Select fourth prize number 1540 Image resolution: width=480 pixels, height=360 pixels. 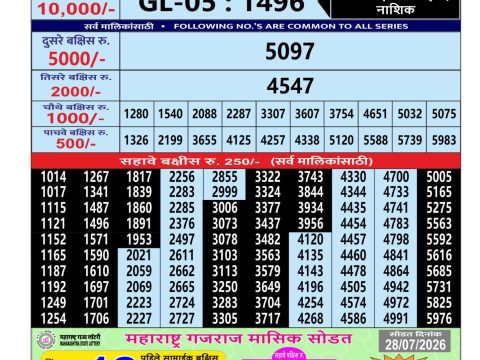click(170, 114)
